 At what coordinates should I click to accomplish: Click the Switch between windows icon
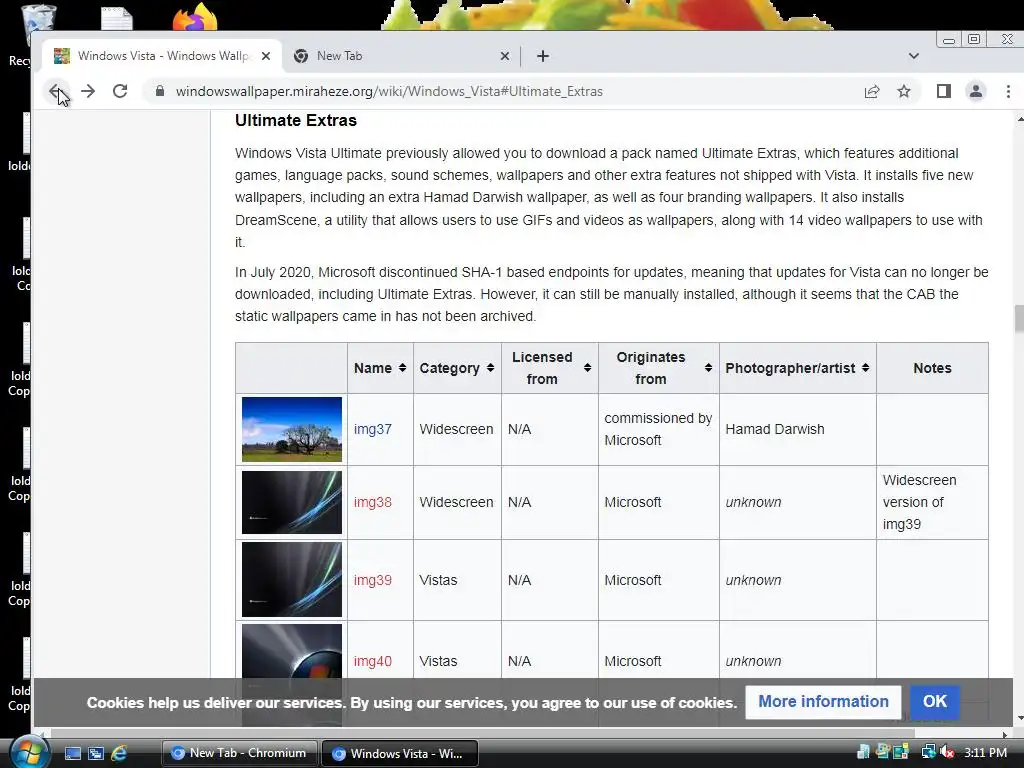[96, 754]
